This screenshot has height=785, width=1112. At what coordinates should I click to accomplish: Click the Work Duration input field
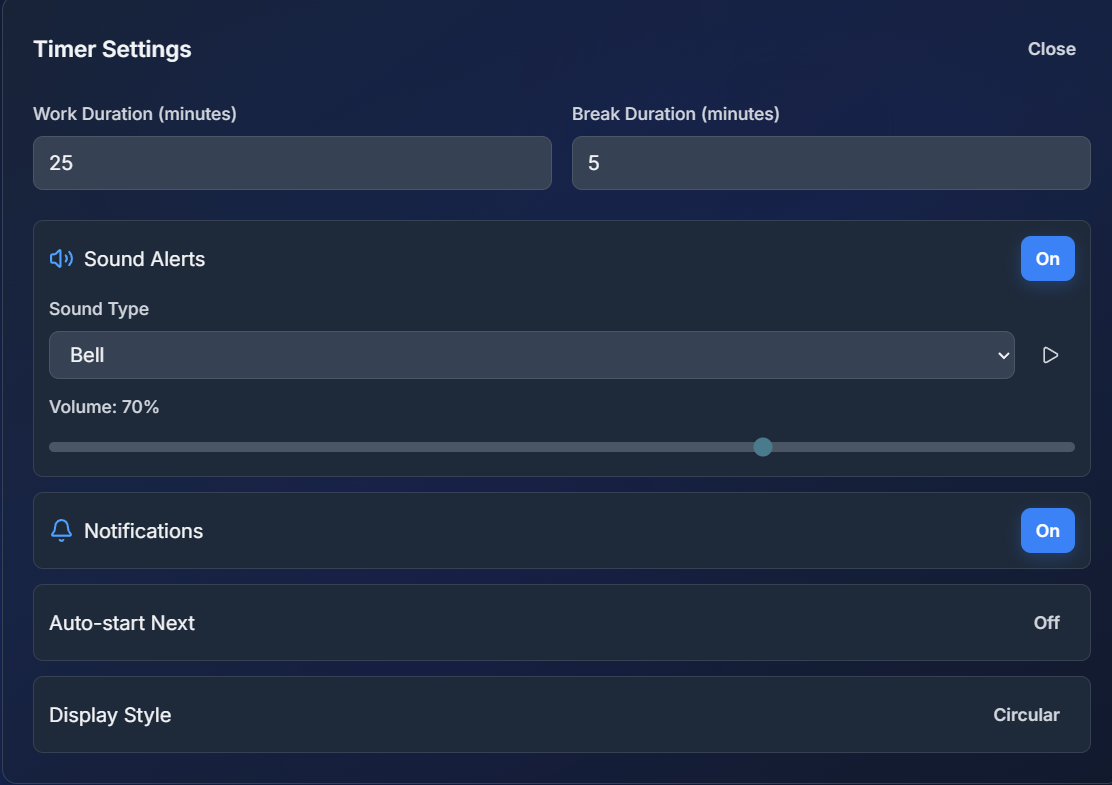pyautogui.click(x=292, y=162)
